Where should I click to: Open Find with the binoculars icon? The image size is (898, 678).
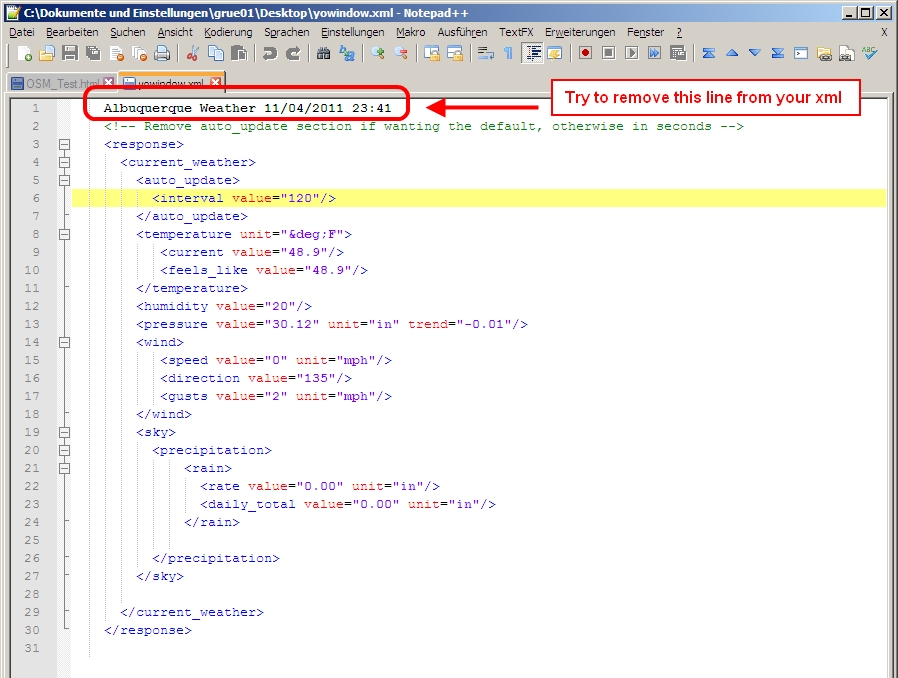click(323, 53)
